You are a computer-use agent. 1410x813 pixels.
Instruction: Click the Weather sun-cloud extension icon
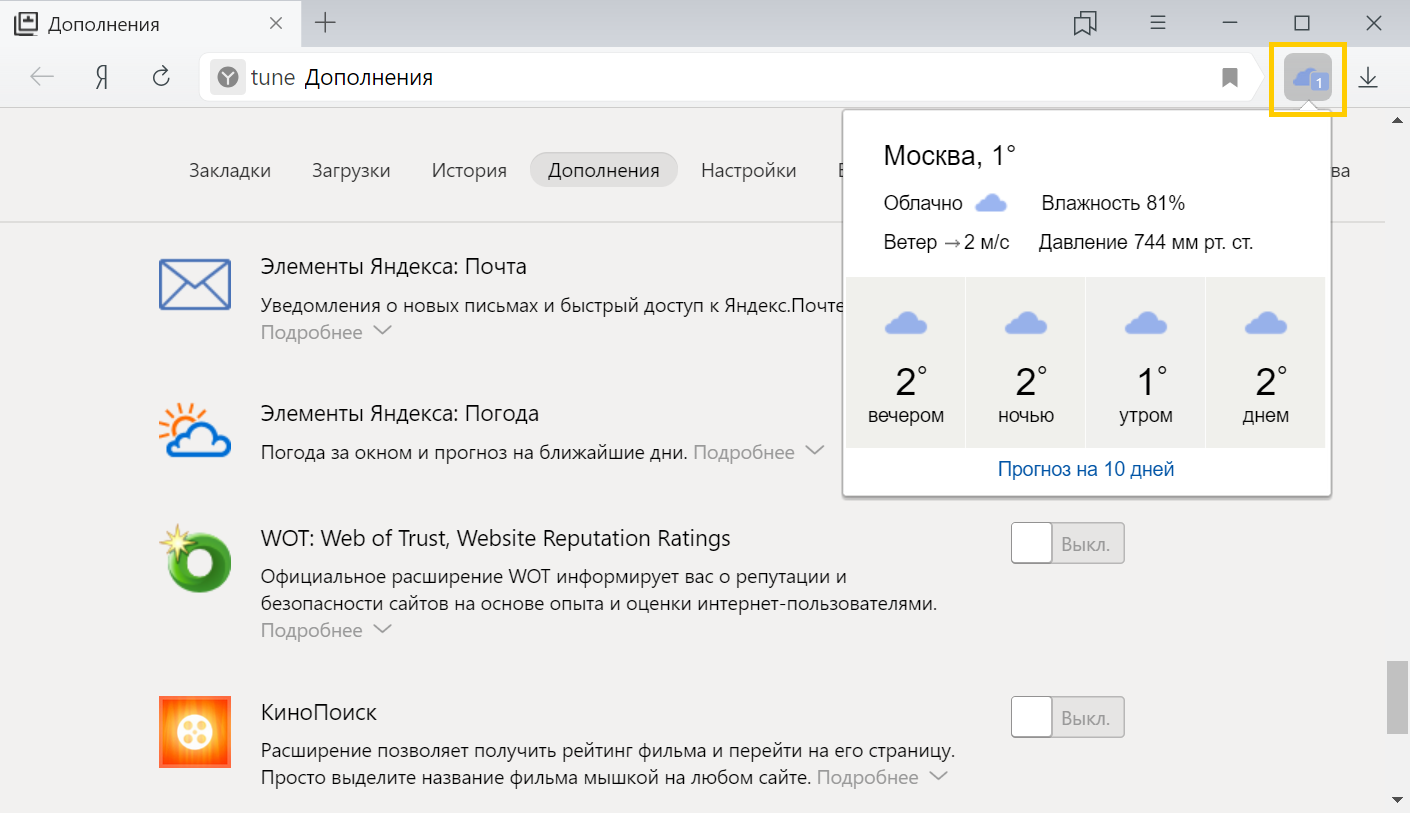pyautogui.click(x=195, y=430)
